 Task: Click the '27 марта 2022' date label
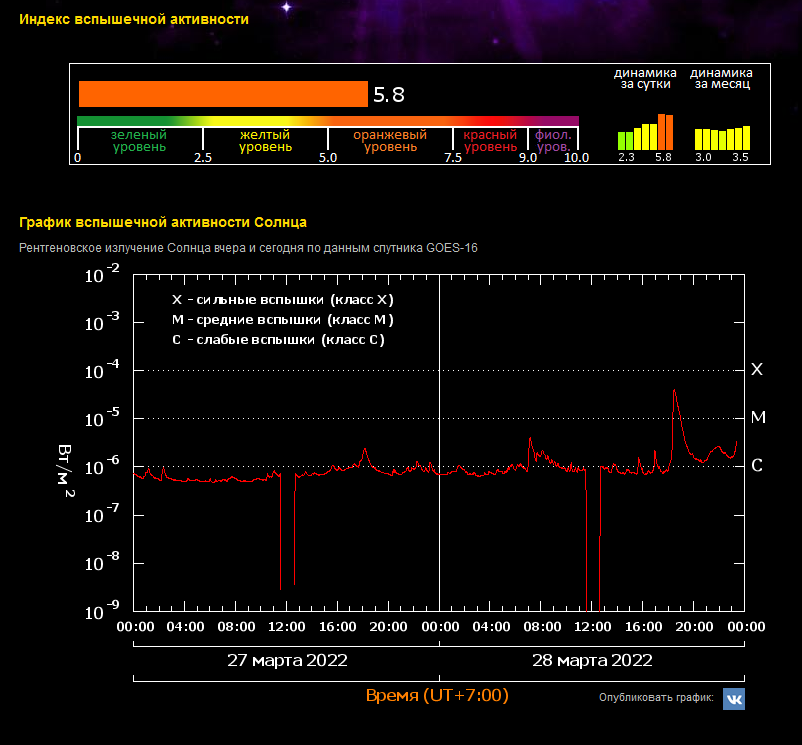[x=287, y=660]
